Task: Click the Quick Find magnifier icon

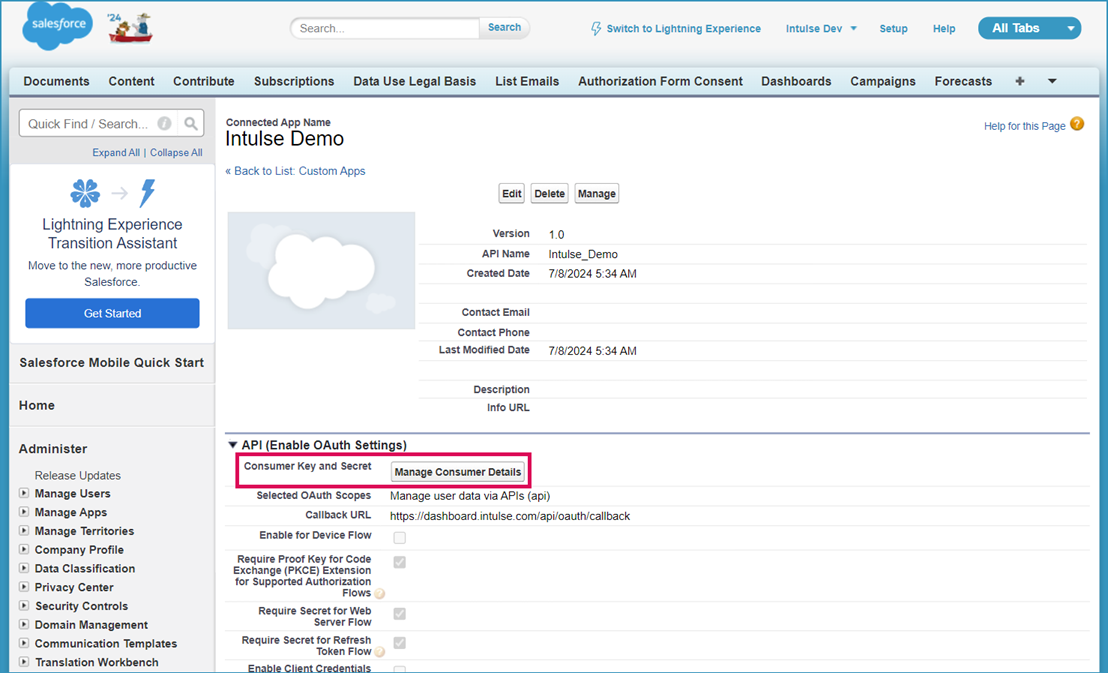Action: coord(191,124)
